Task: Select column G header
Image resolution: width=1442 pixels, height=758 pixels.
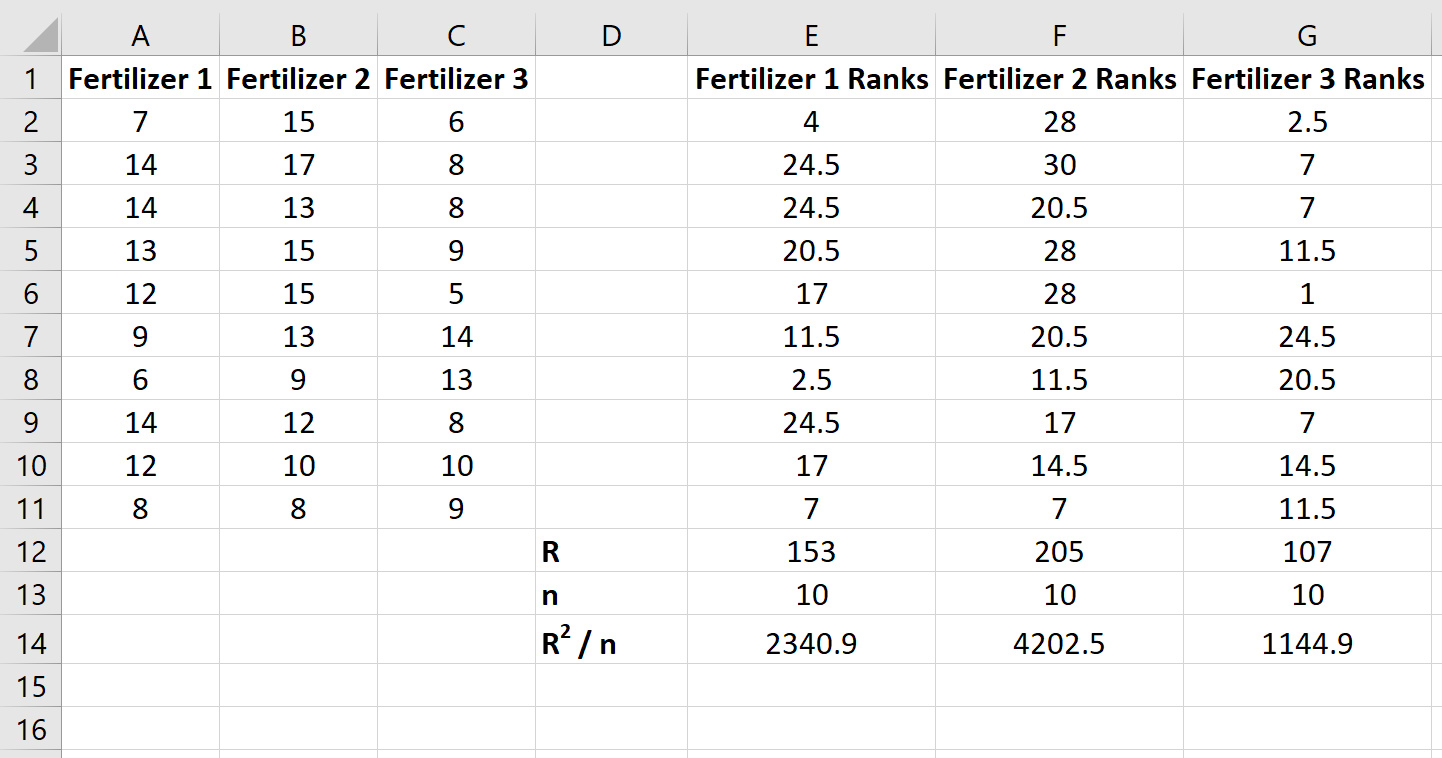Action: pos(1308,35)
